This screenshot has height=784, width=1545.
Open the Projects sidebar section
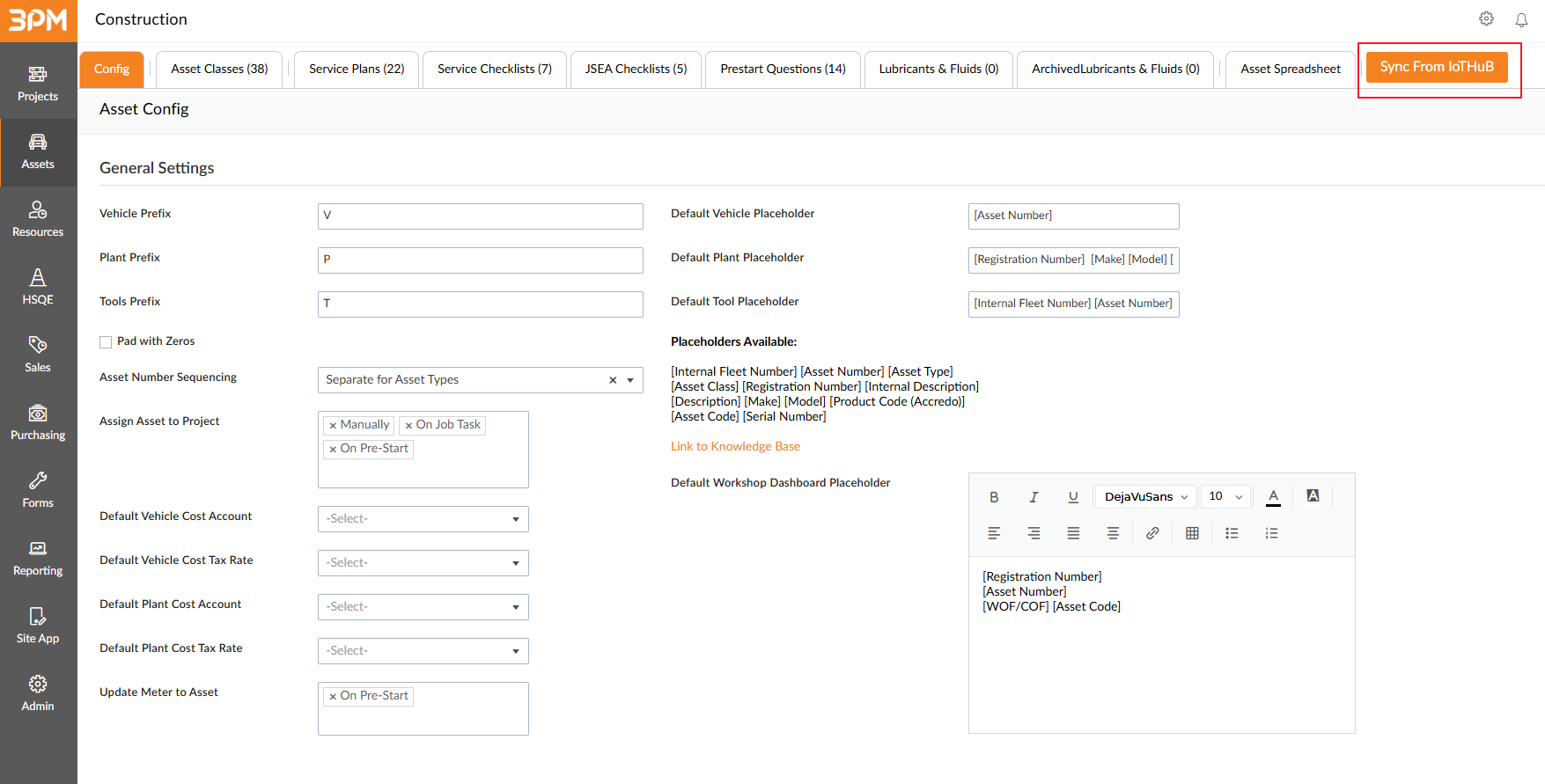(x=38, y=84)
